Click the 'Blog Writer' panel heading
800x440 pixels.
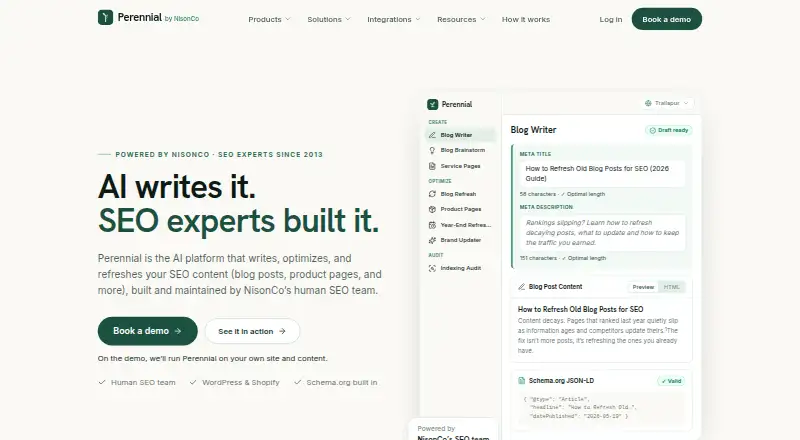pyautogui.click(x=533, y=130)
